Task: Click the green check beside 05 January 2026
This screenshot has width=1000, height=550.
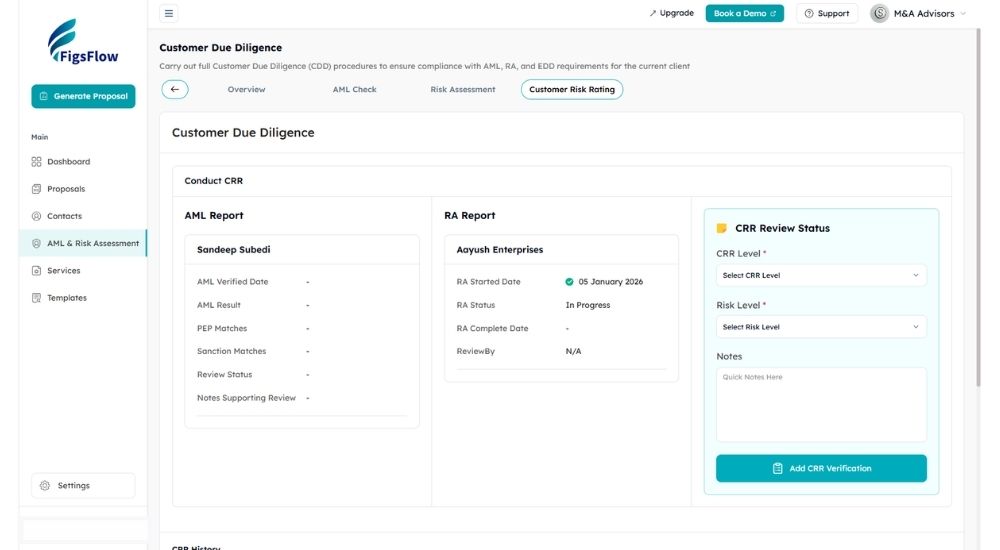Action: point(569,281)
